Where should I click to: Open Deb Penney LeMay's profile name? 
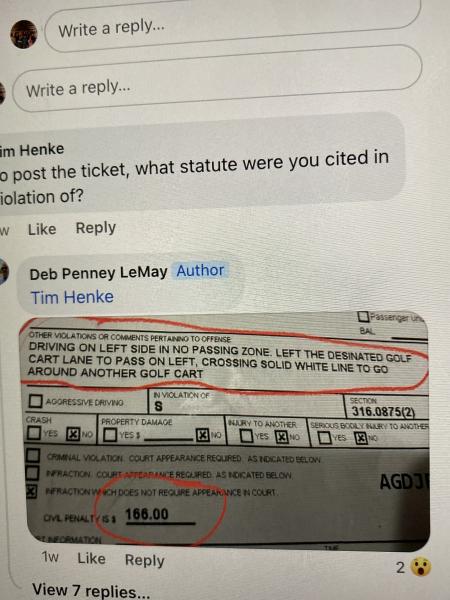[x=98, y=273]
